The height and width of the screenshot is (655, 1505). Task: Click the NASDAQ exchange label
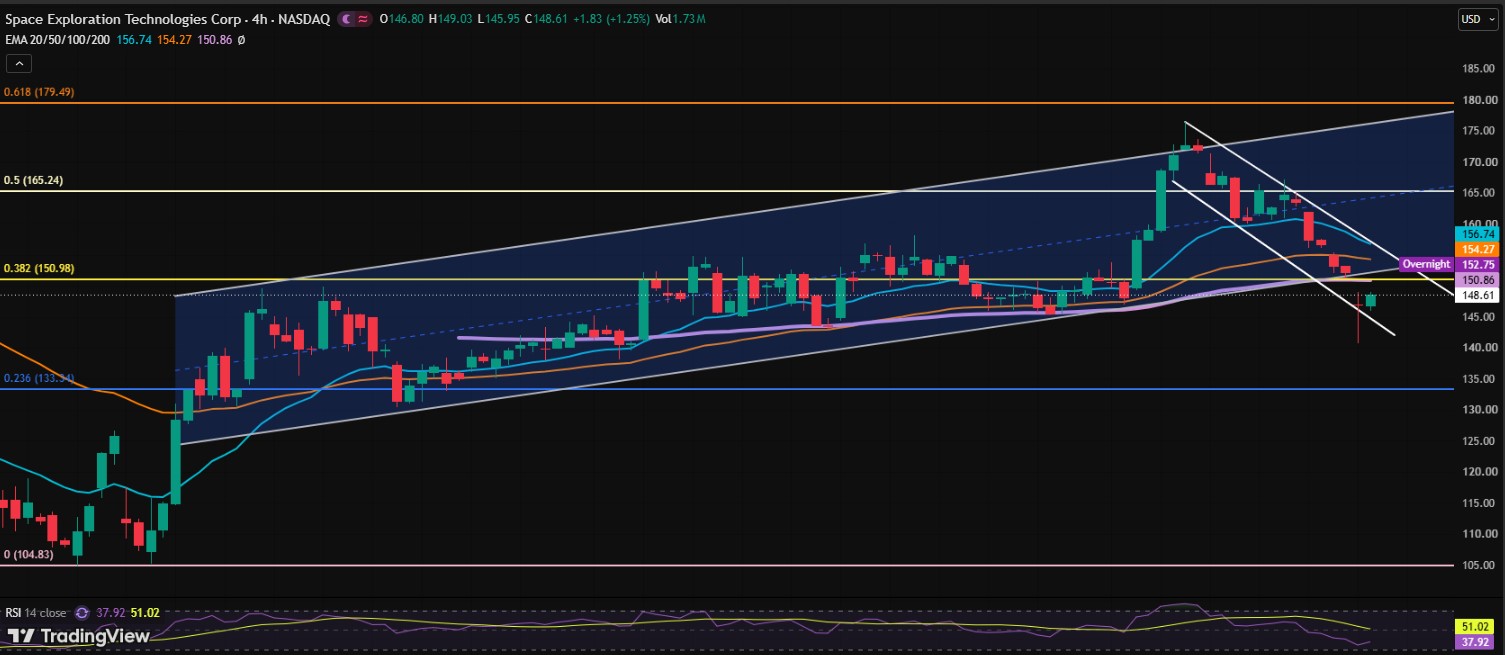click(306, 19)
